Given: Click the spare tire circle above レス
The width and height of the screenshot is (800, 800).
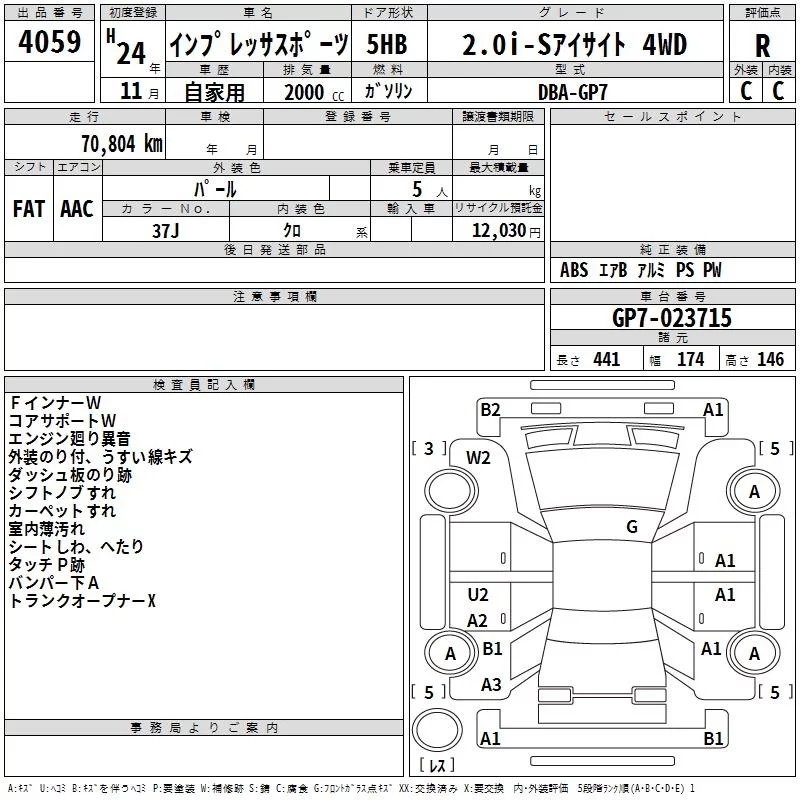Looking at the screenshot, I should point(437,730).
